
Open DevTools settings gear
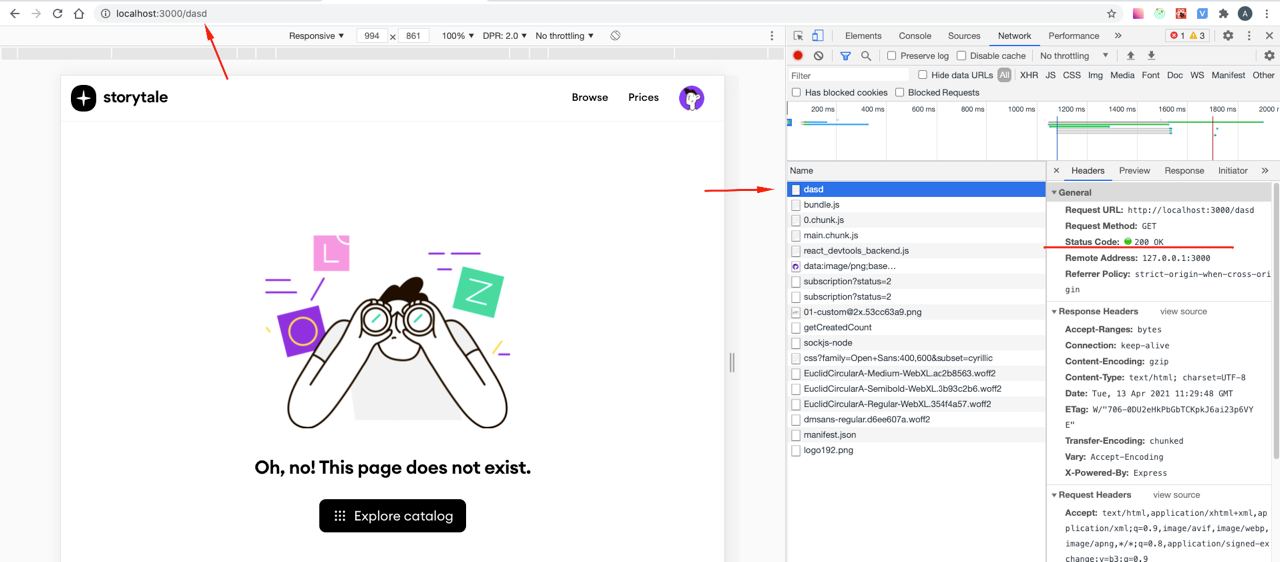click(x=1228, y=36)
